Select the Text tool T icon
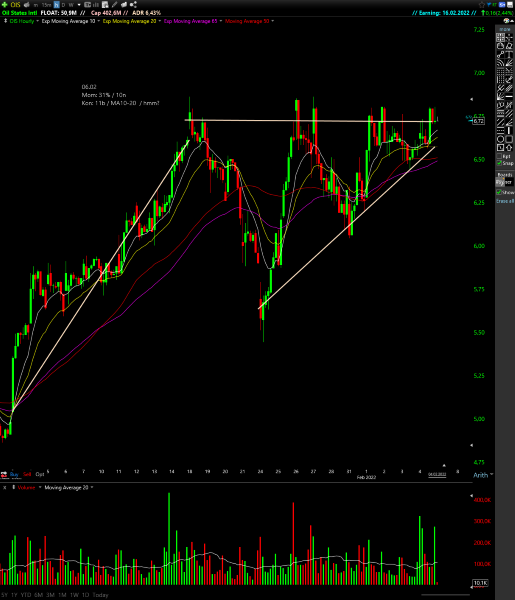This screenshot has width=515, height=600. [509, 54]
